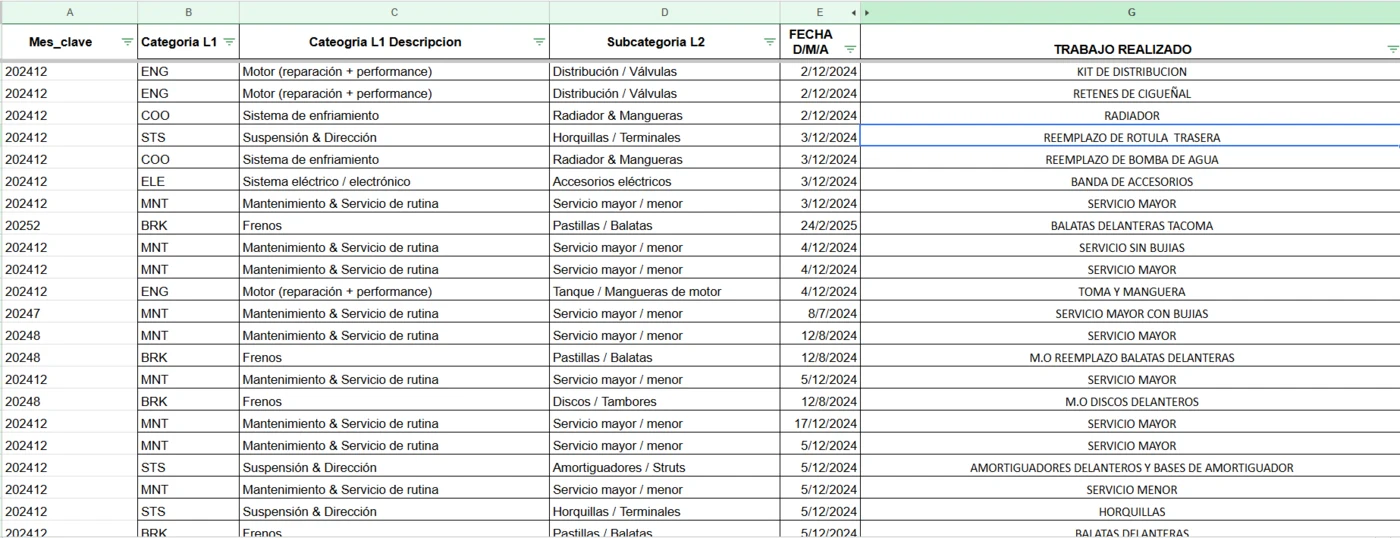Image resolution: width=1400 pixels, height=538 pixels.
Task: Select BRK cell in the BALATAS DELANTERAS TACOMA row
Action: tap(188, 226)
